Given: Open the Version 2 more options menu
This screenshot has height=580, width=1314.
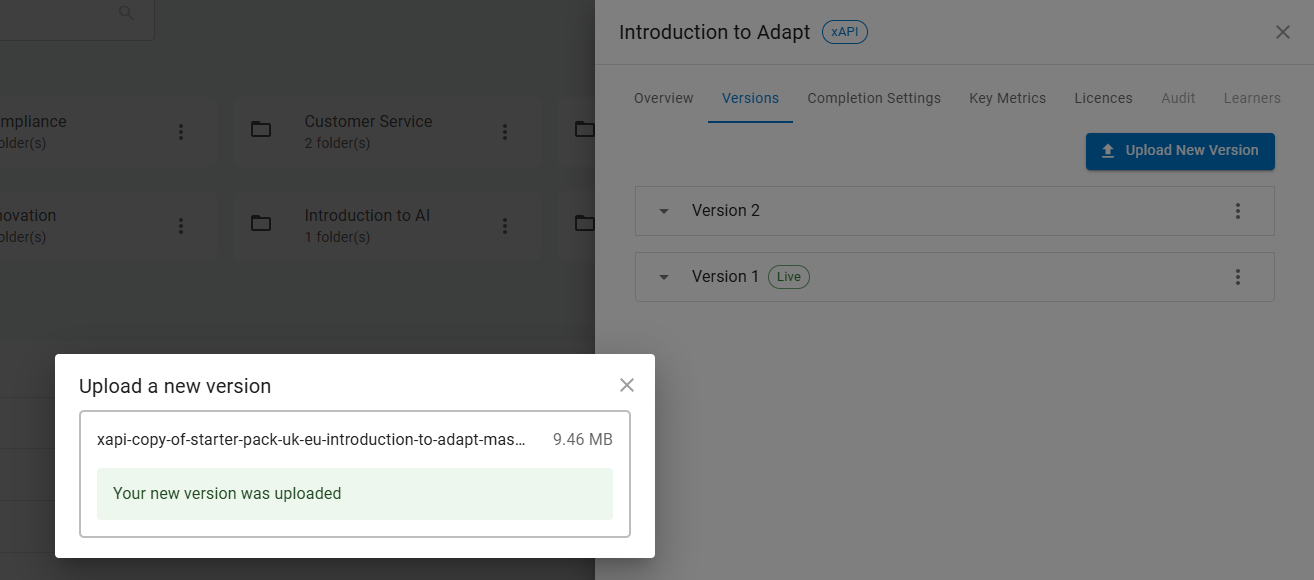Looking at the screenshot, I should (1238, 211).
